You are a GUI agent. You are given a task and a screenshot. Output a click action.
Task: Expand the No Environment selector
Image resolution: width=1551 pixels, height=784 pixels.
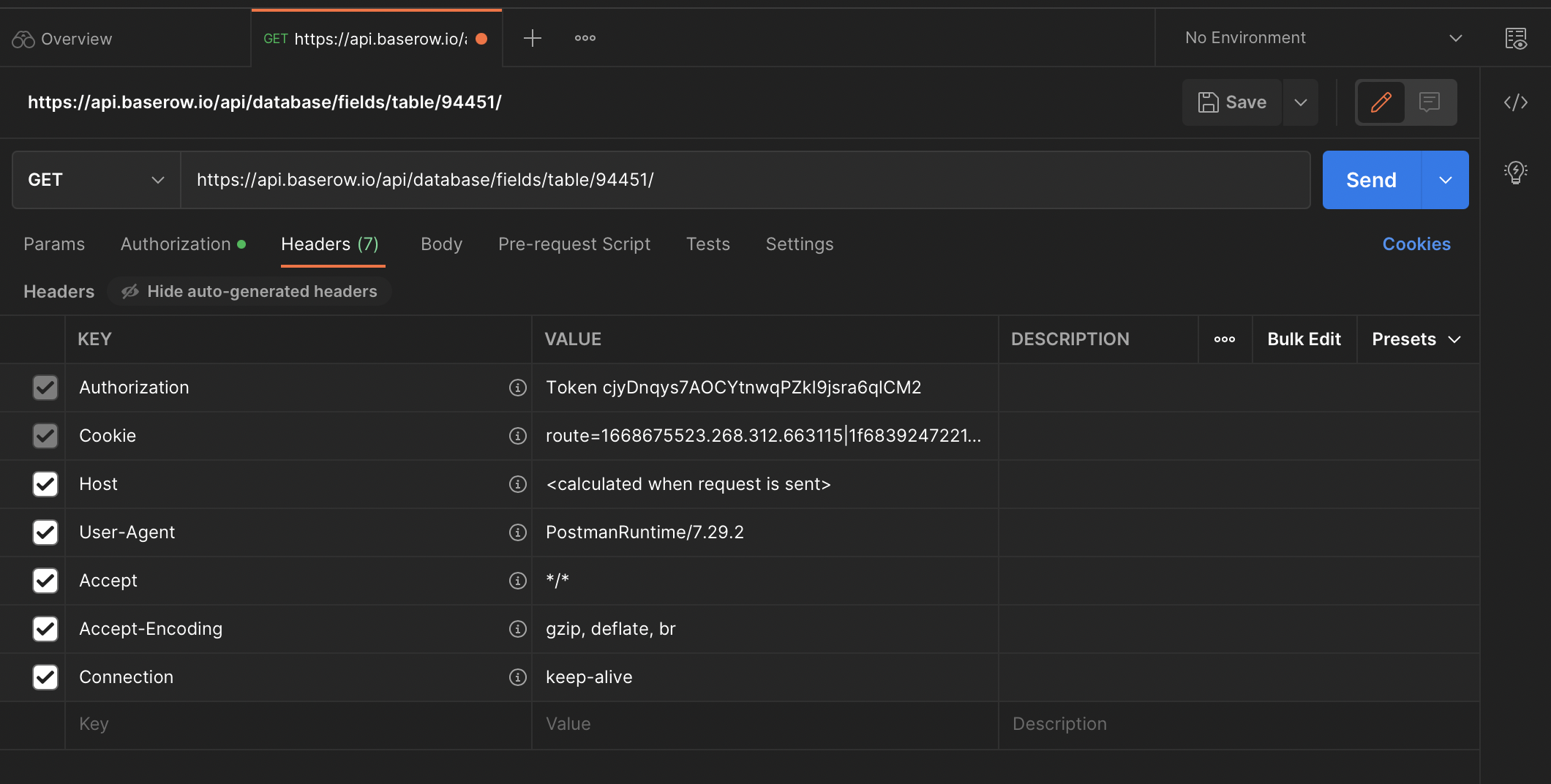pos(1322,38)
